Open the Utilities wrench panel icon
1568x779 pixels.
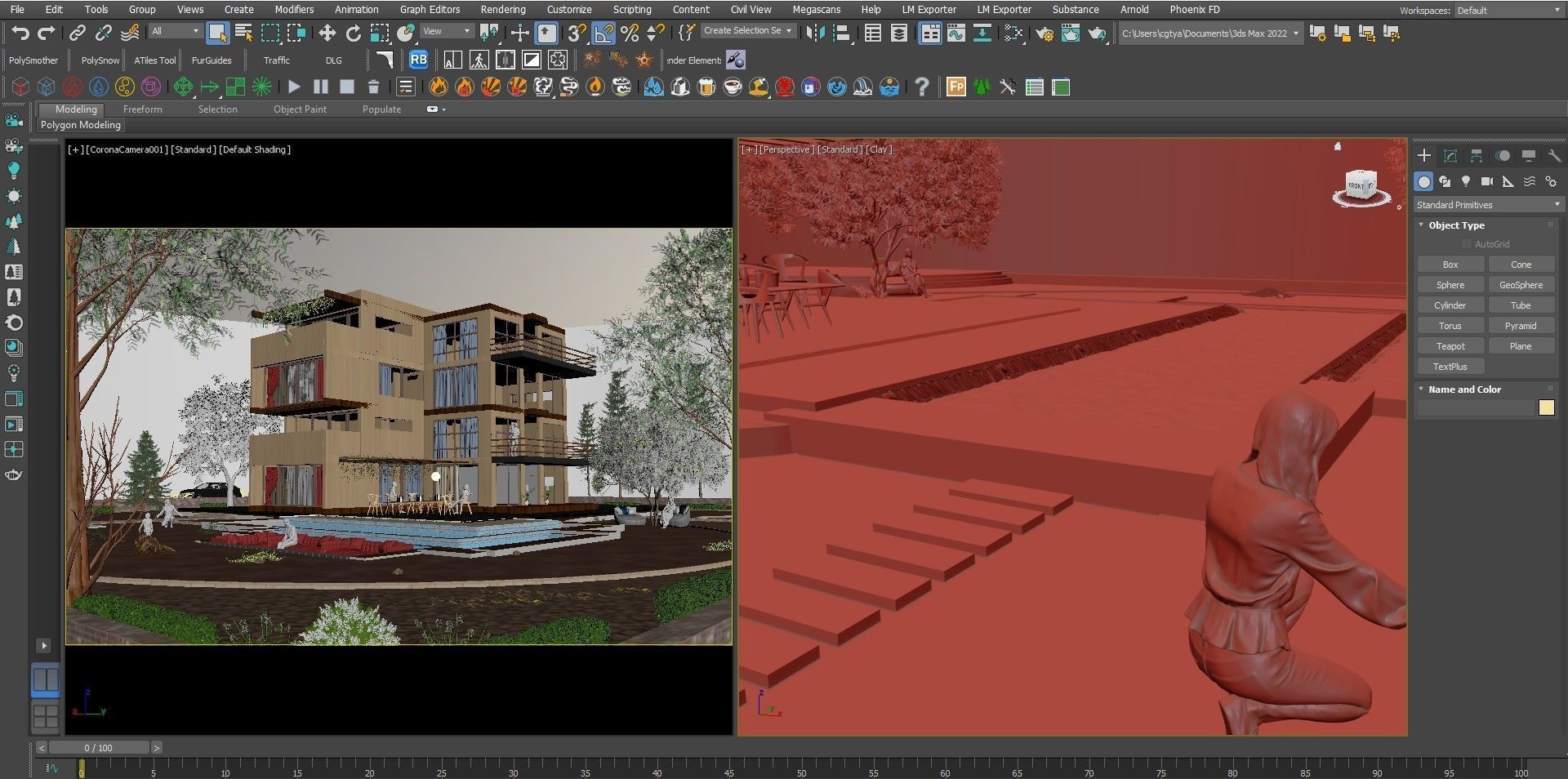click(x=1554, y=155)
